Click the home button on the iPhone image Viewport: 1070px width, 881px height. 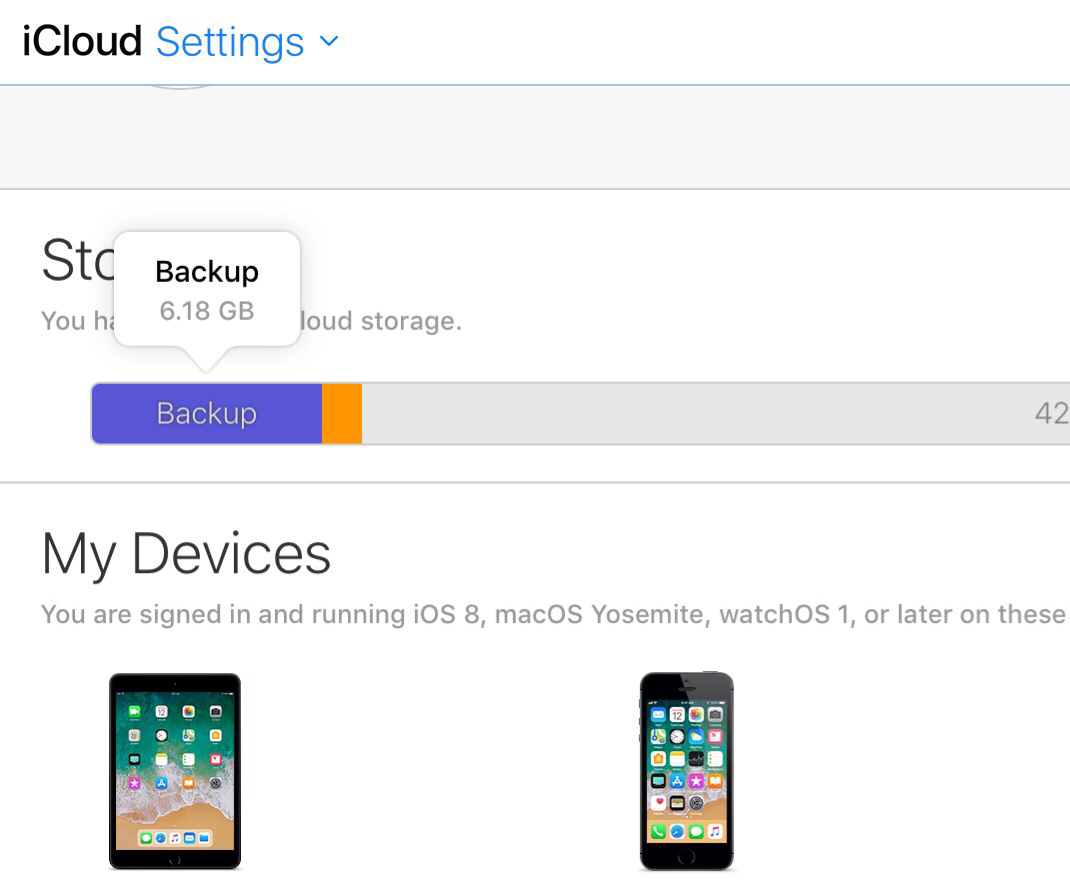click(x=686, y=857)
